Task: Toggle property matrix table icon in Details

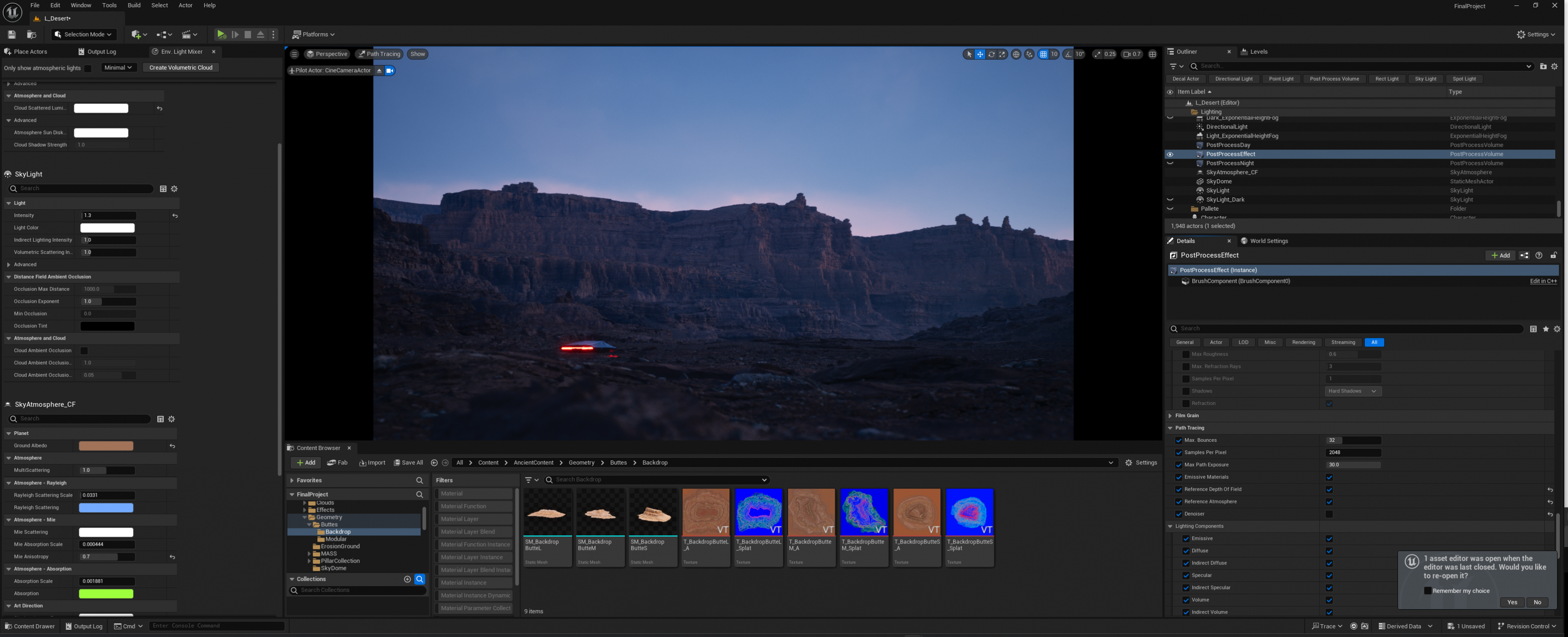Action: [x=1533, y=329]
